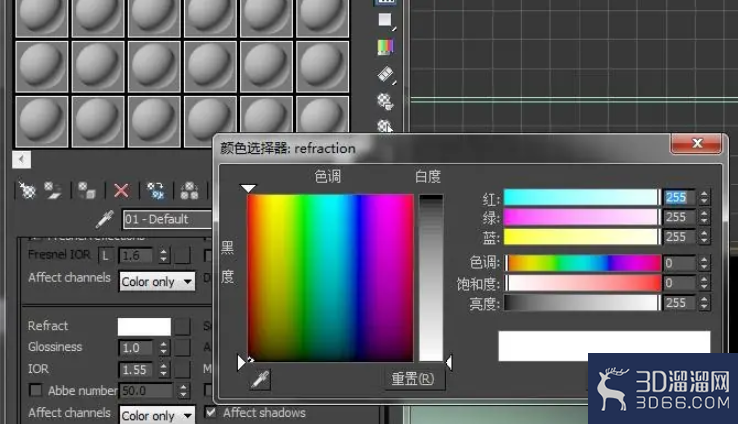Select the last material sample sphere in middle row
The height and width of the screenshot is (424, 738).
(322, 66)
